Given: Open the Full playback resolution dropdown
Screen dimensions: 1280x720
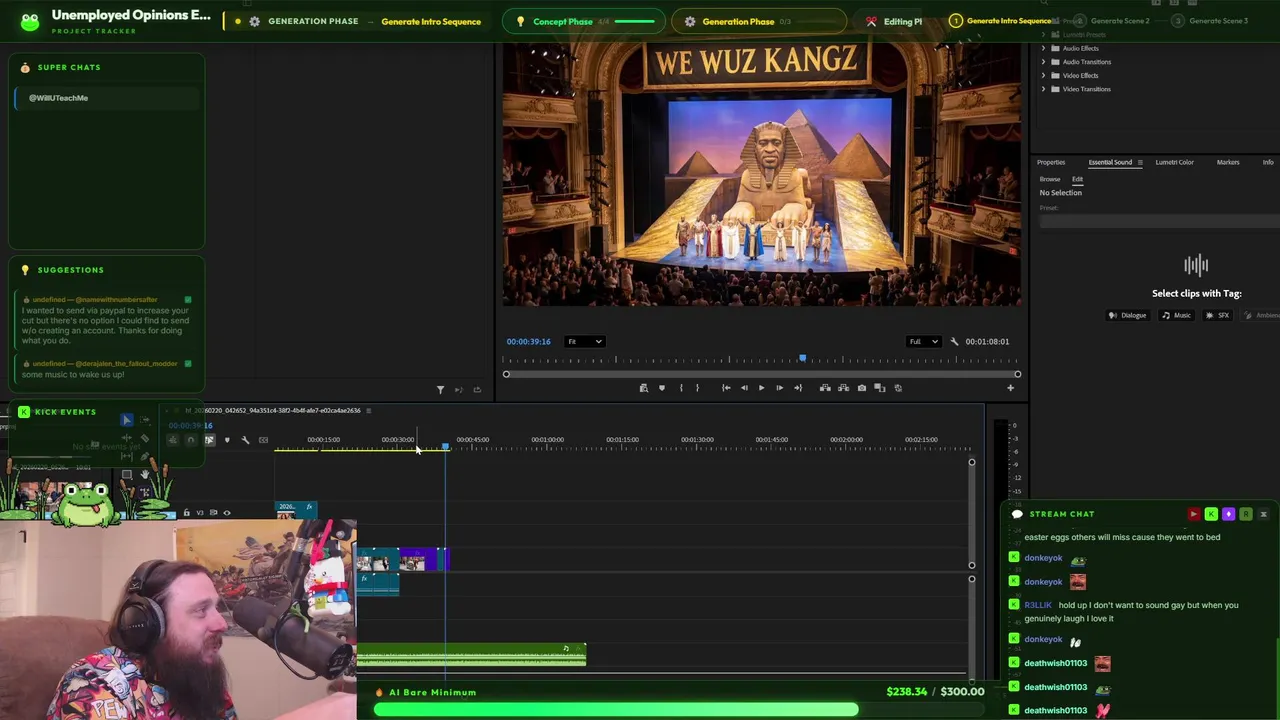Looking at the screenshot, I should (x=924, y=342).
